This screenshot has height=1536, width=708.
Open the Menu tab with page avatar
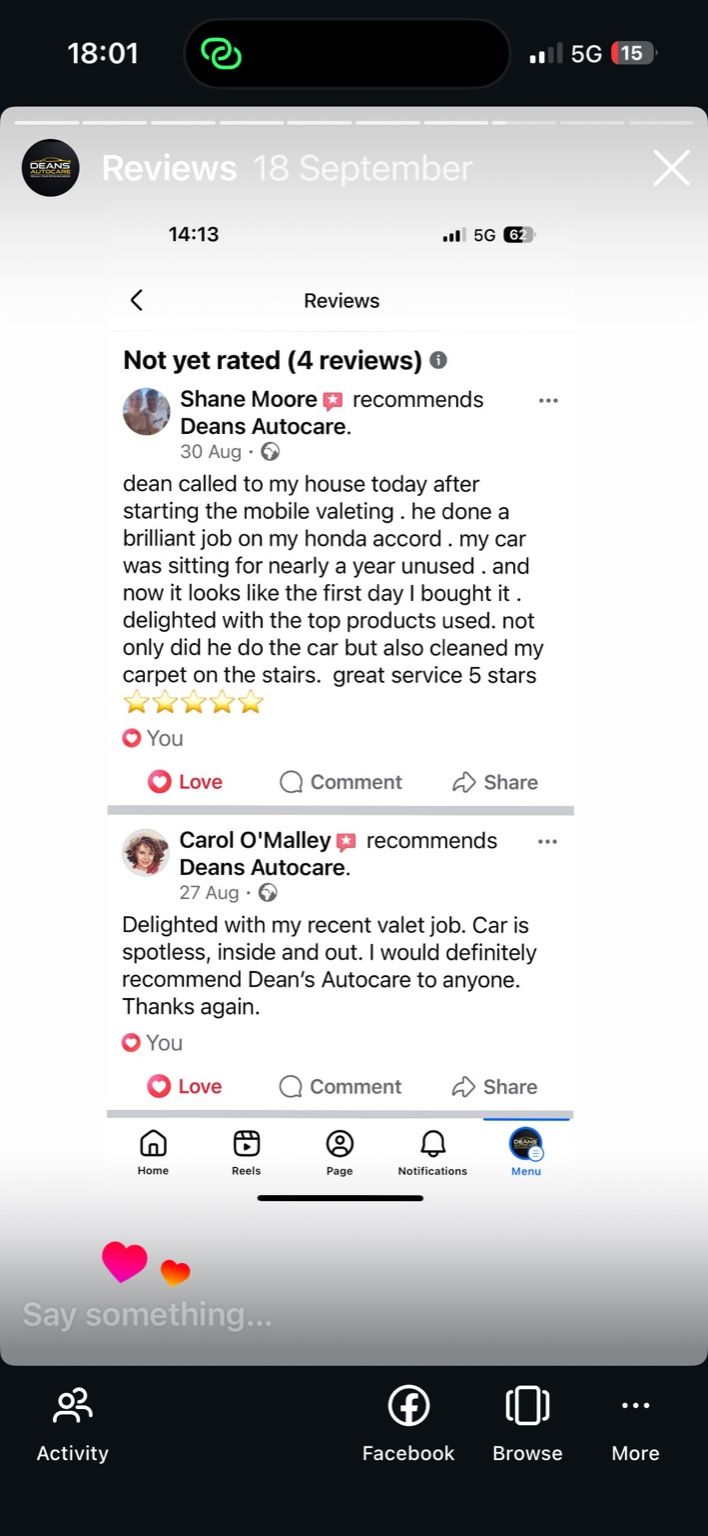click(x=526, y=1151)
